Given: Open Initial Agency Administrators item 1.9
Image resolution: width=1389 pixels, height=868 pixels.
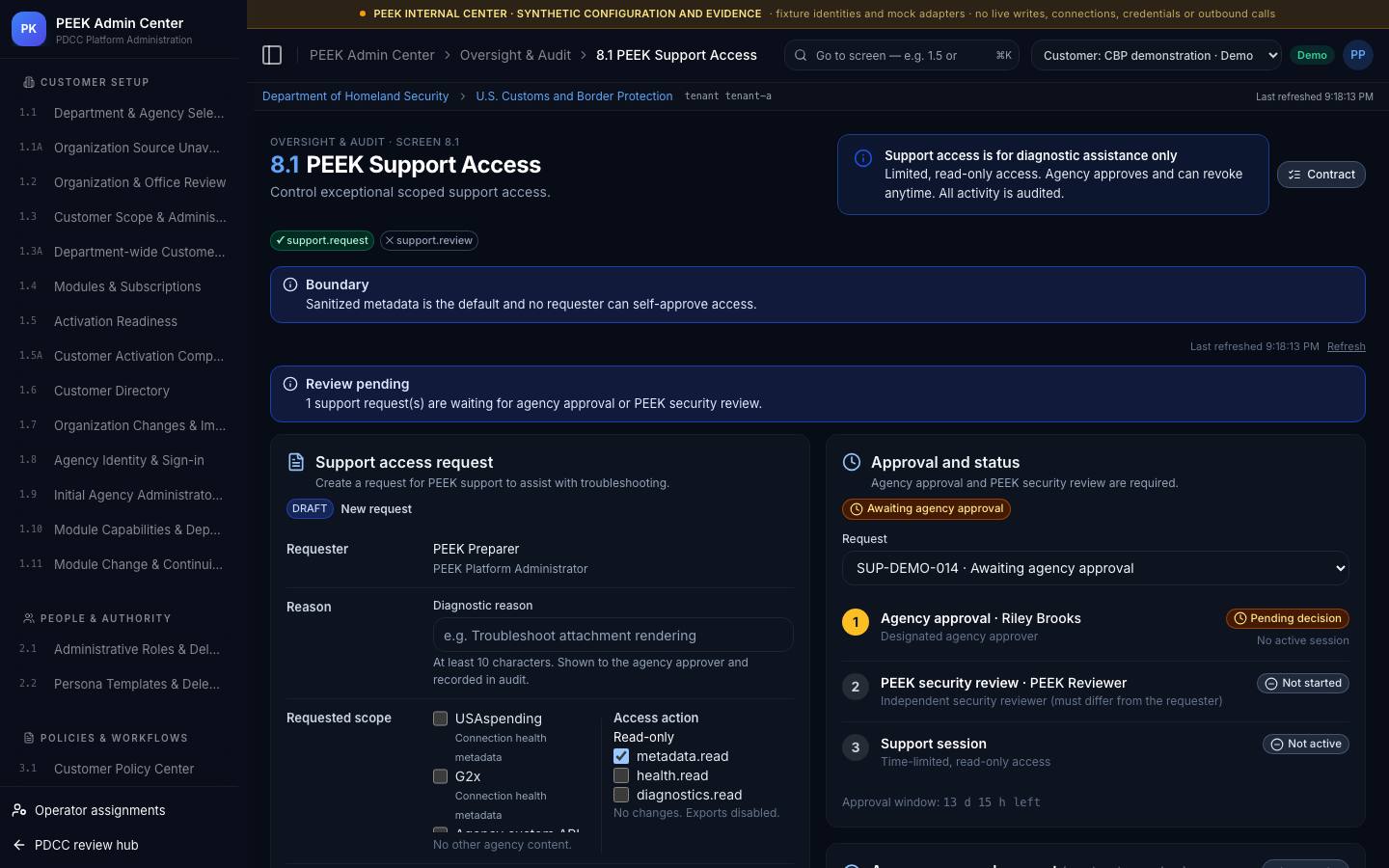Looking at the screenshot, I should (x=122, y=495).
